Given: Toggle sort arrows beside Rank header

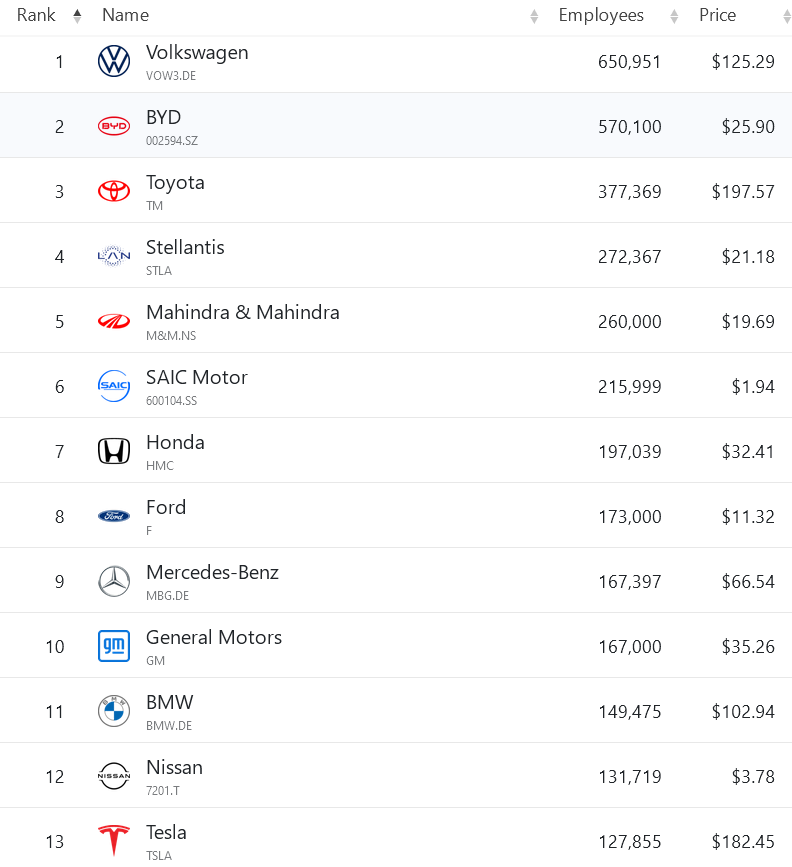Looking at the screenshot, I should pyautogui.click(x=77, y=16).
